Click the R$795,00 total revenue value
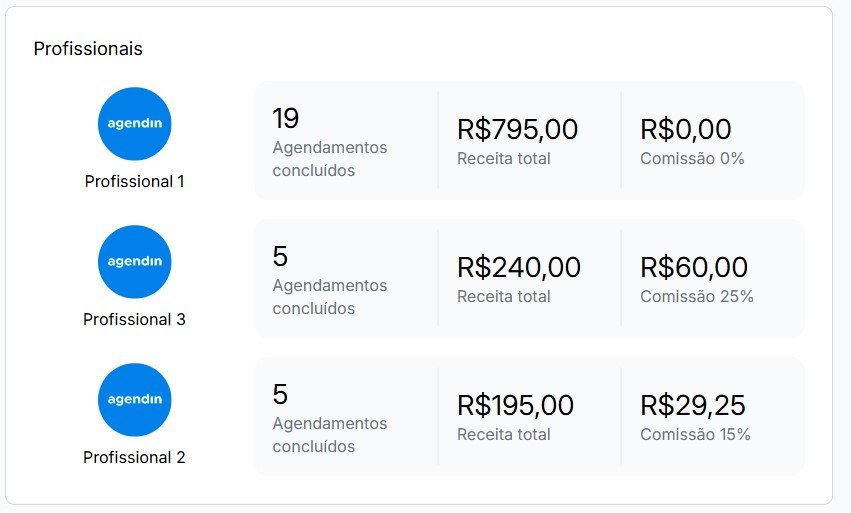The image size is (851, 513). pos(517,129)
